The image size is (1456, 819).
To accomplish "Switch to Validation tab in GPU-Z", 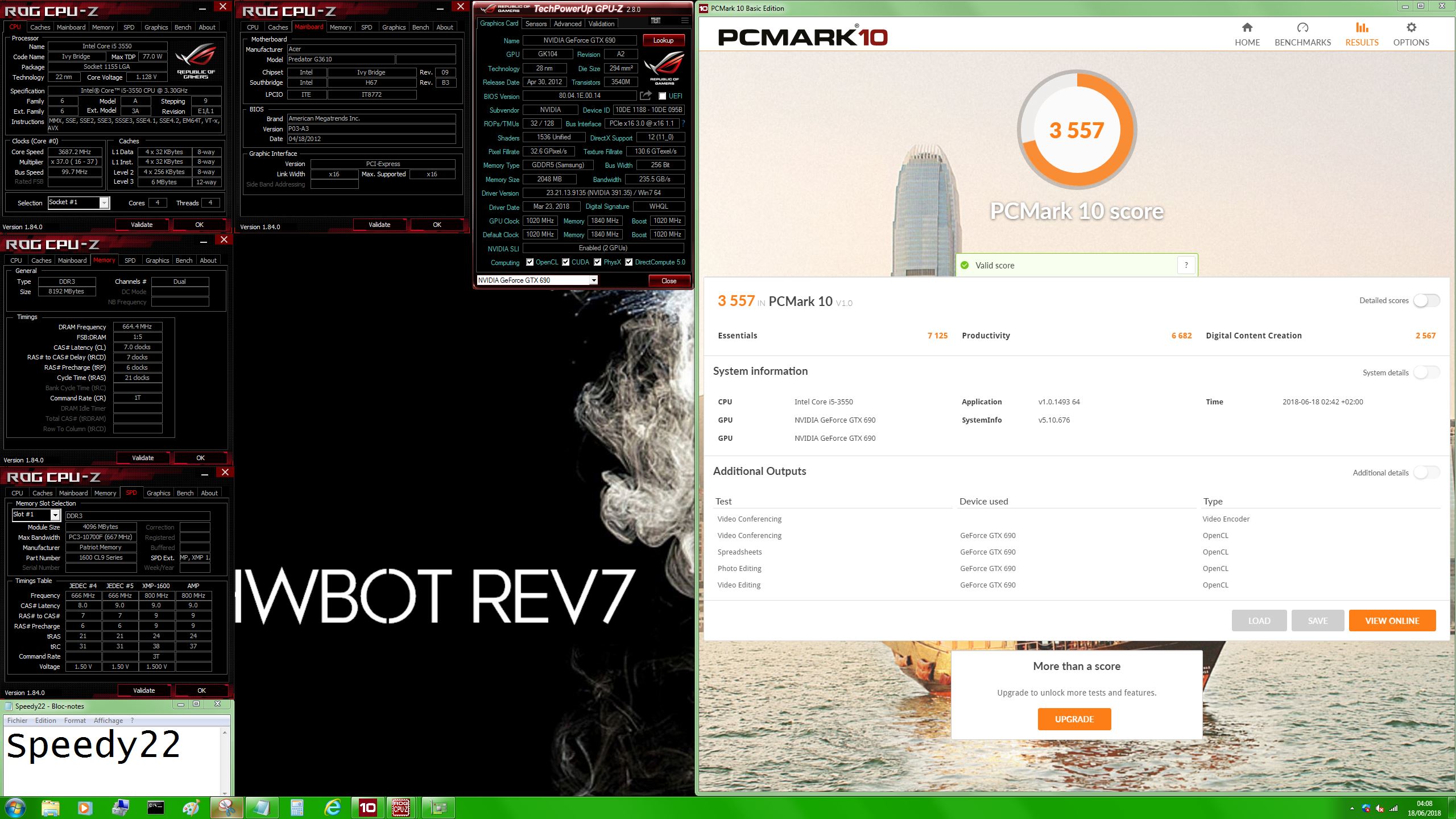I will click(x=601, y=24).
